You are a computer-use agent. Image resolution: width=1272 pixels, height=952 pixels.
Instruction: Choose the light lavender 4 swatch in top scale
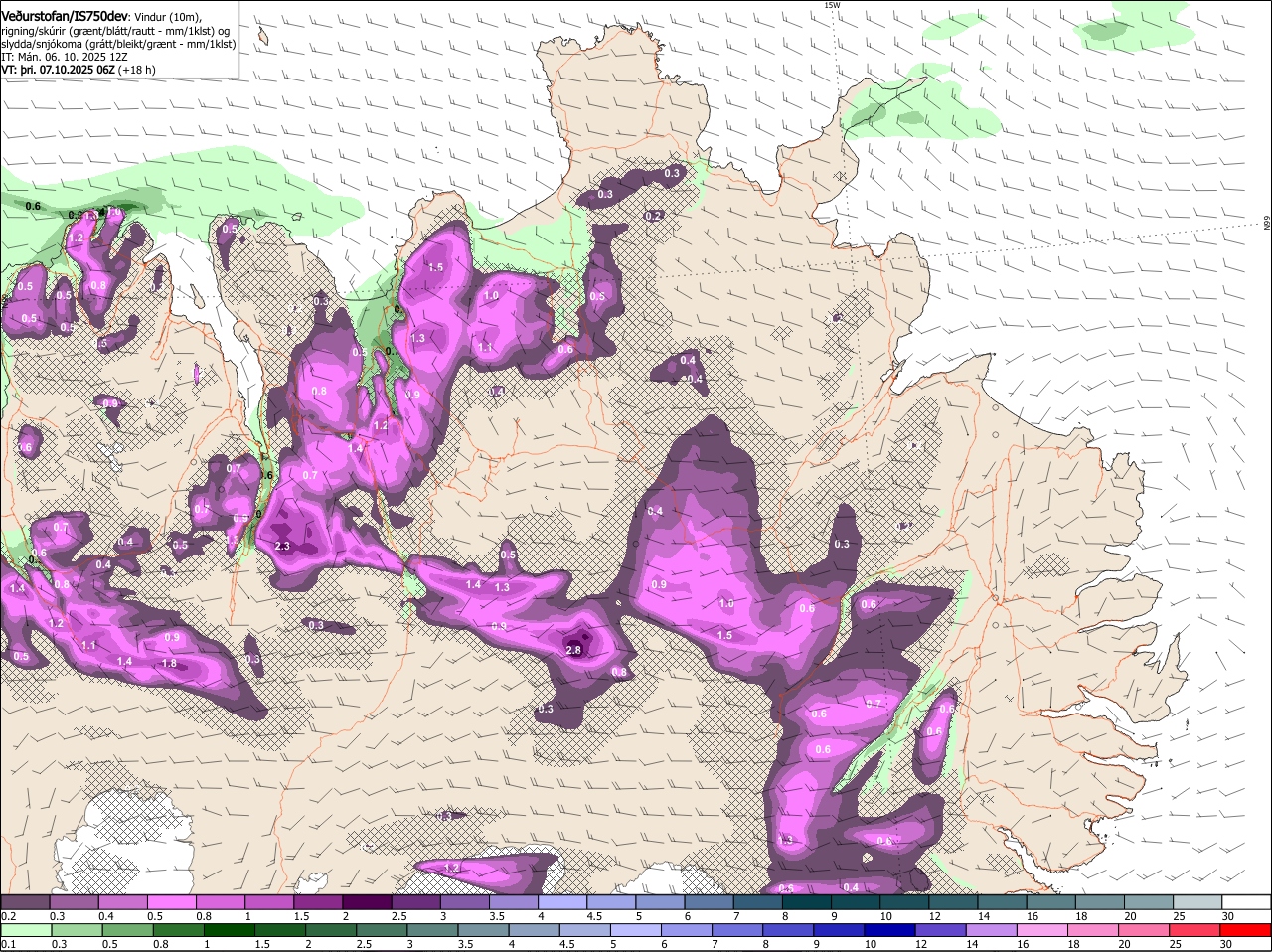coord(561,902)
